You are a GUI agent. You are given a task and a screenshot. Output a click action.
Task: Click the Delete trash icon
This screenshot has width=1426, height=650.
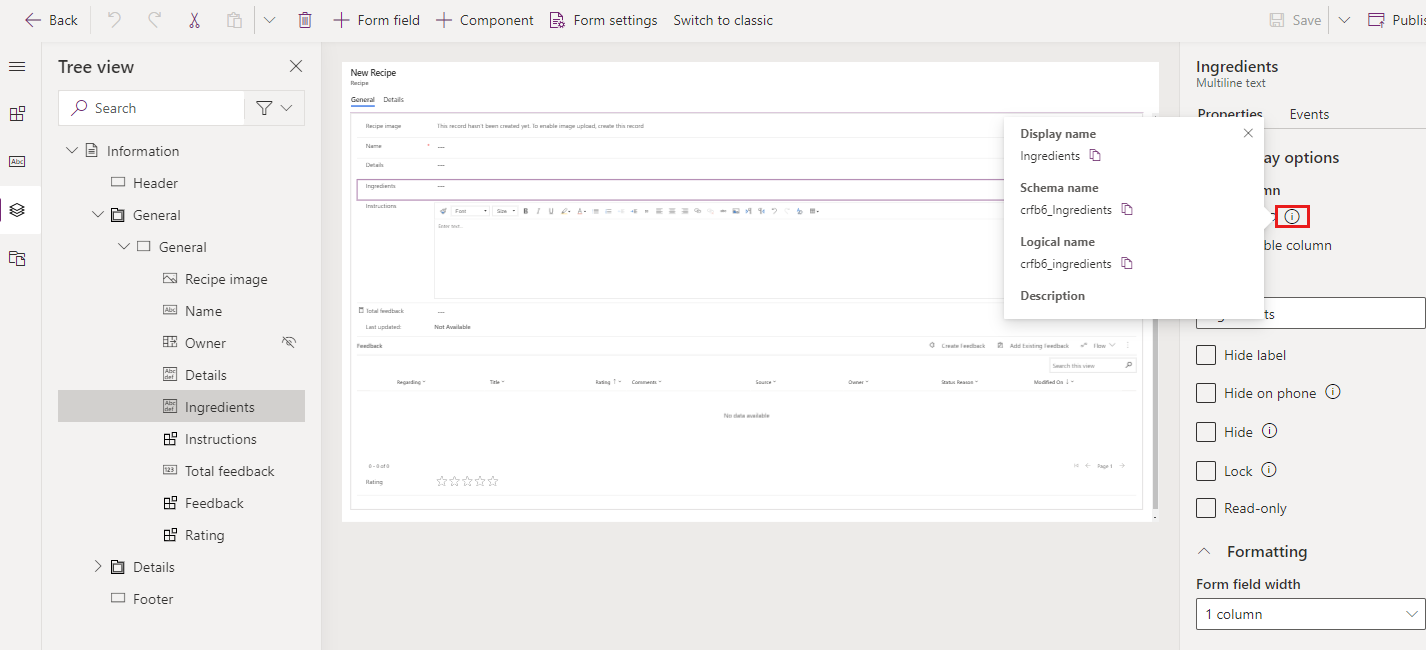(x=305, y=20)
